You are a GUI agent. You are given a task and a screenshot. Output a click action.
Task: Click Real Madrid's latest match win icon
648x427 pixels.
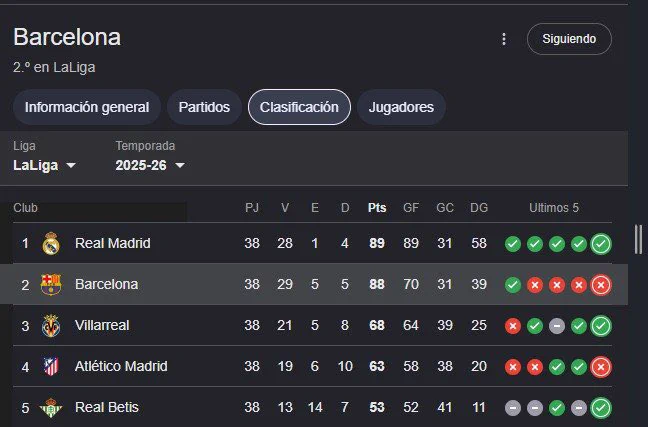pyautogui.click(x=601, y=244)
